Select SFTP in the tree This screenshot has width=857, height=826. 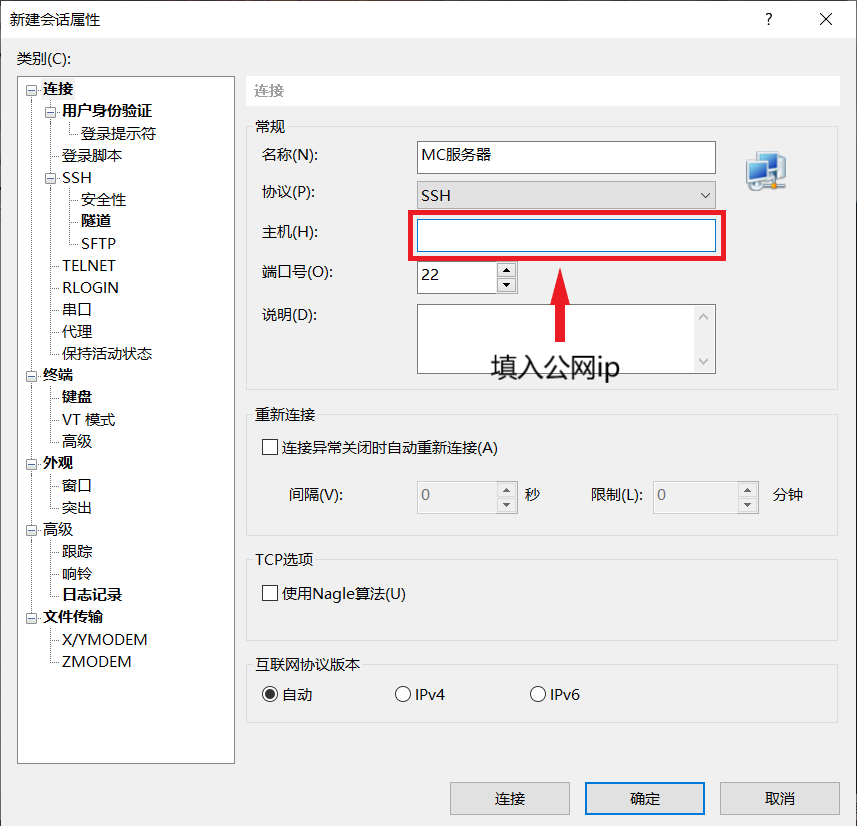(98, 243)
